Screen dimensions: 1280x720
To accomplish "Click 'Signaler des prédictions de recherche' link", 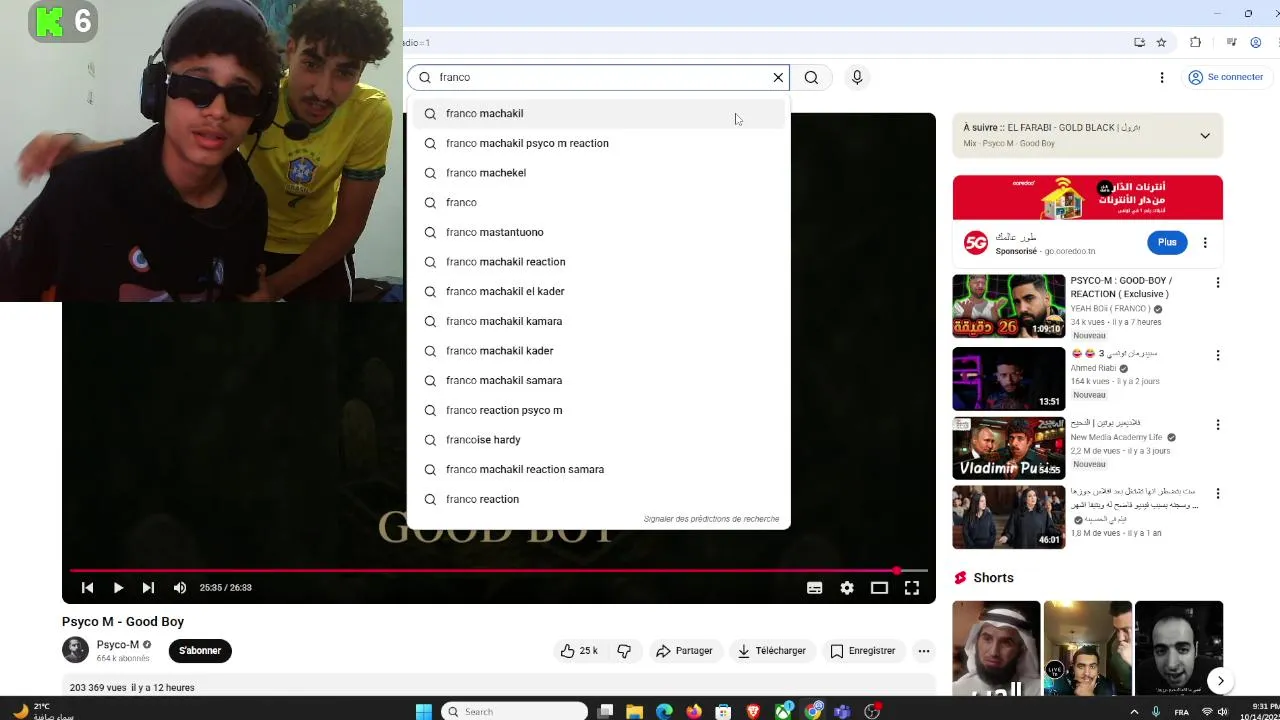I will pyautogui.click(x=711, y=519).
